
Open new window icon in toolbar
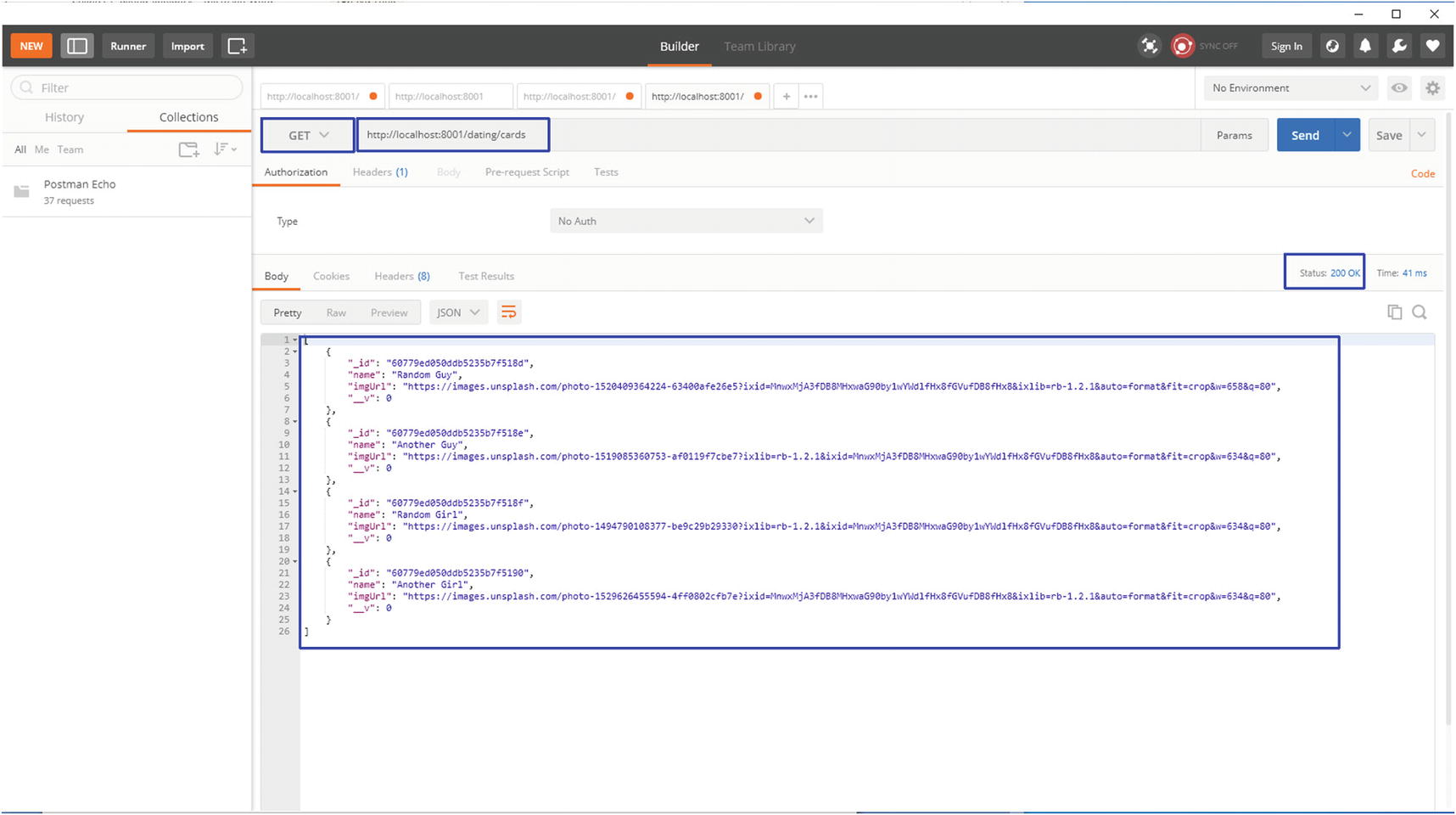[x=238, y=46]
